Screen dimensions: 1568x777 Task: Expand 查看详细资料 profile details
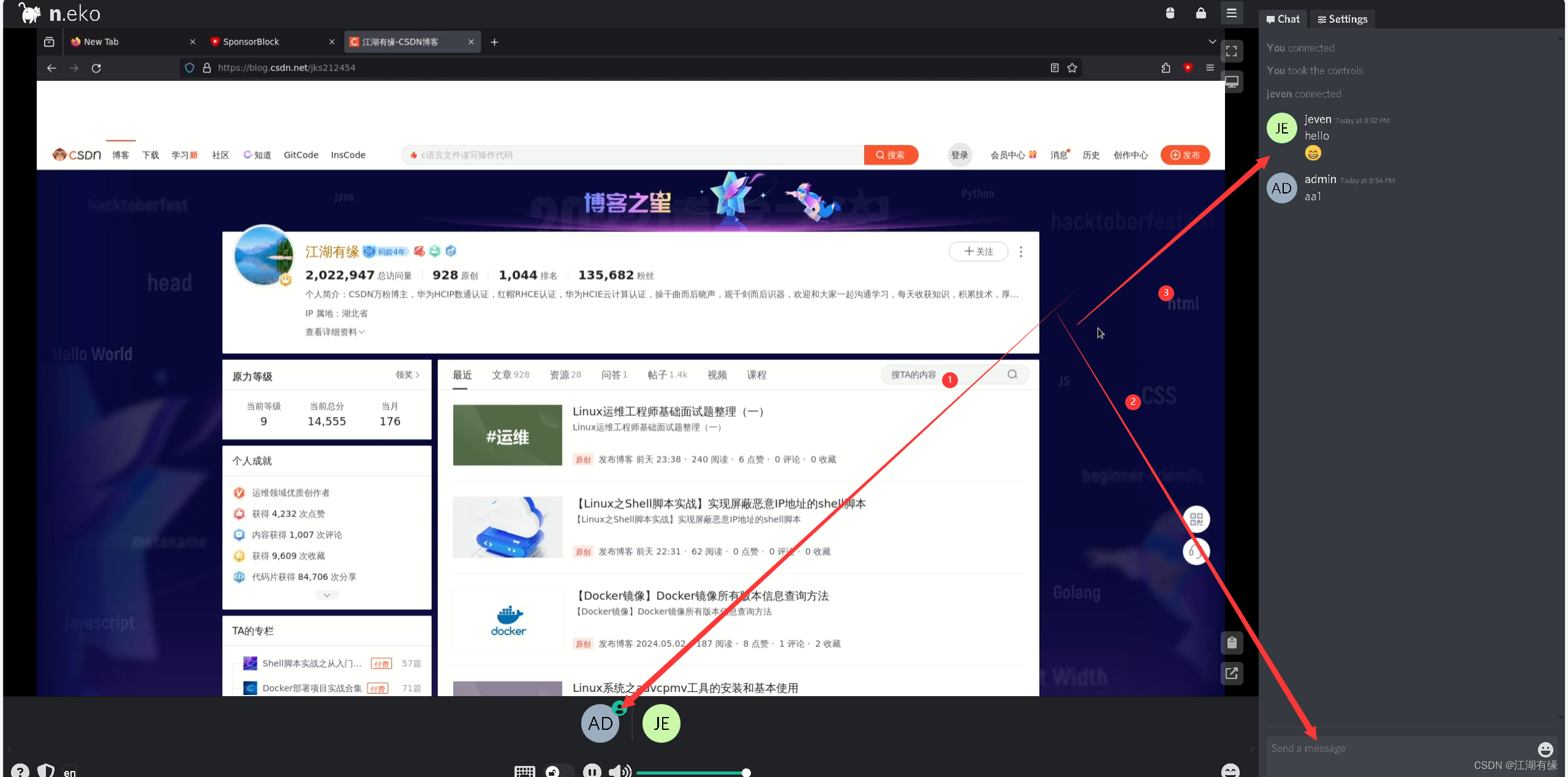point(334,331)
